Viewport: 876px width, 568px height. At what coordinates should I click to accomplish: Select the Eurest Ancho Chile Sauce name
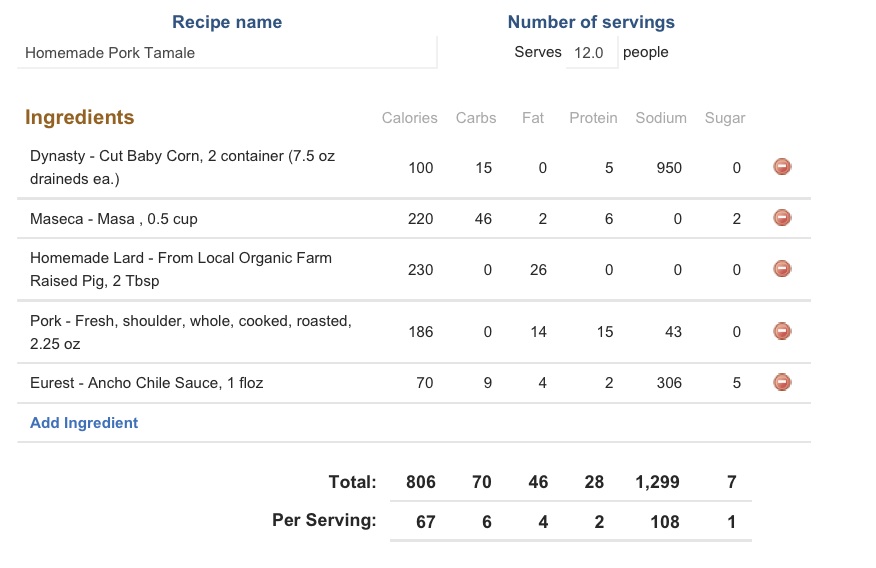click(147, 382)
